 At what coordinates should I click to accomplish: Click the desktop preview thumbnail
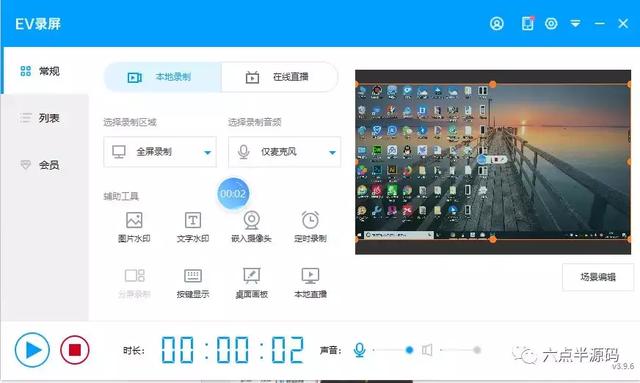tap(493, 162)
